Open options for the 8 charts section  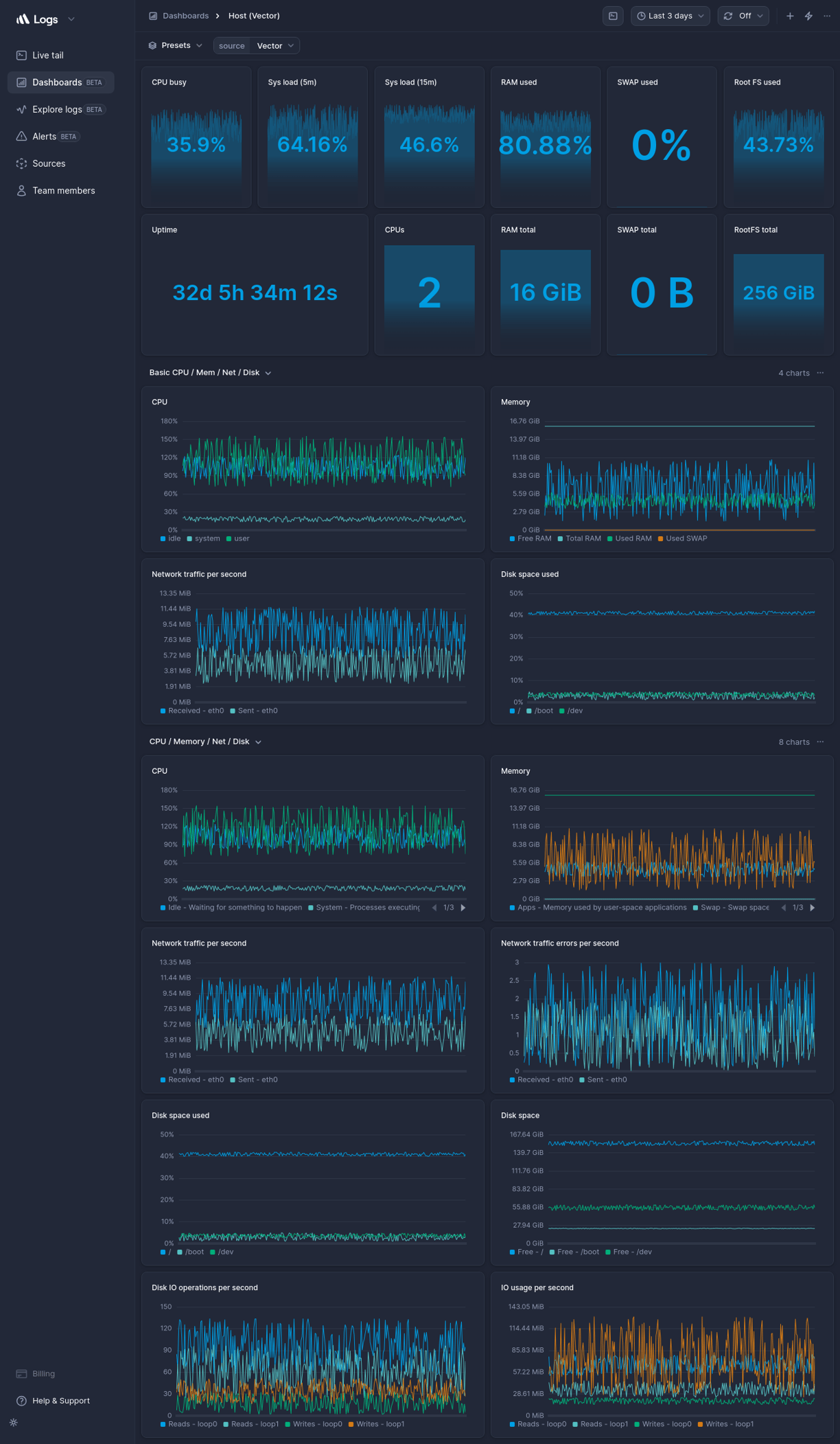pos(820,742)
